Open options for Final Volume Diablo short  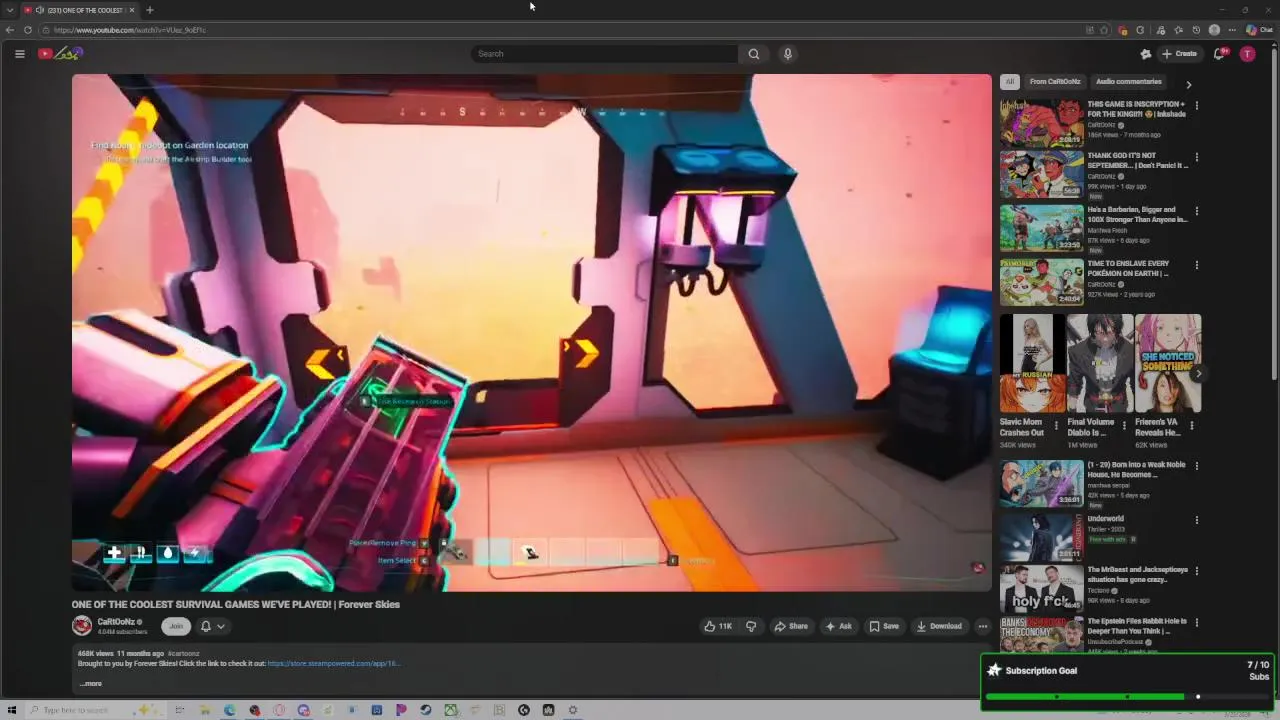(1124, 424)
